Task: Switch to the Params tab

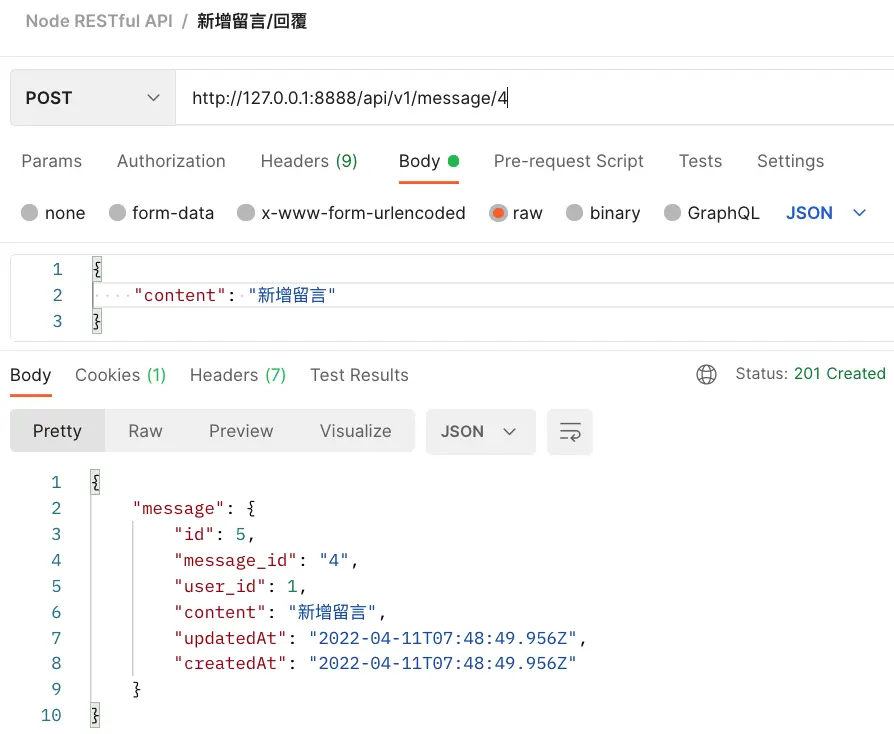Action: [52, 161]
